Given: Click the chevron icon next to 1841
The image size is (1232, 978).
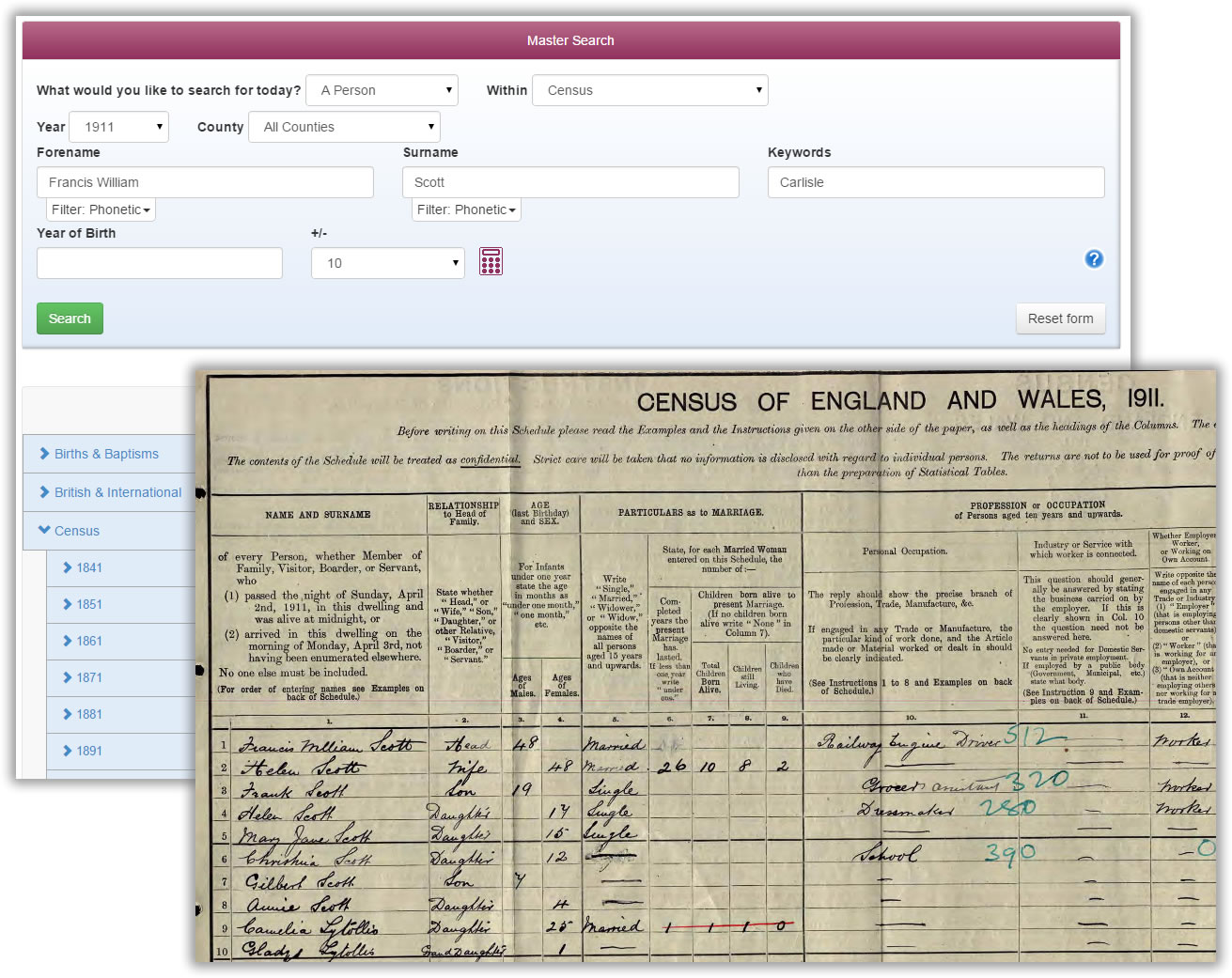Looking at the screenshot, I should pos(68,567).
